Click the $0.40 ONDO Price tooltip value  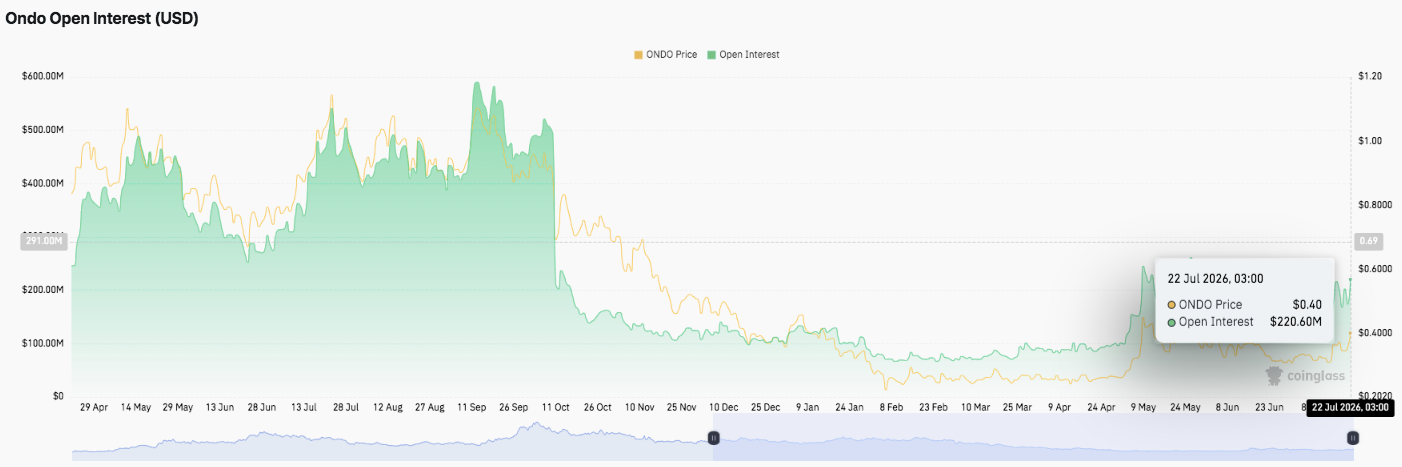click(1307, 304)
